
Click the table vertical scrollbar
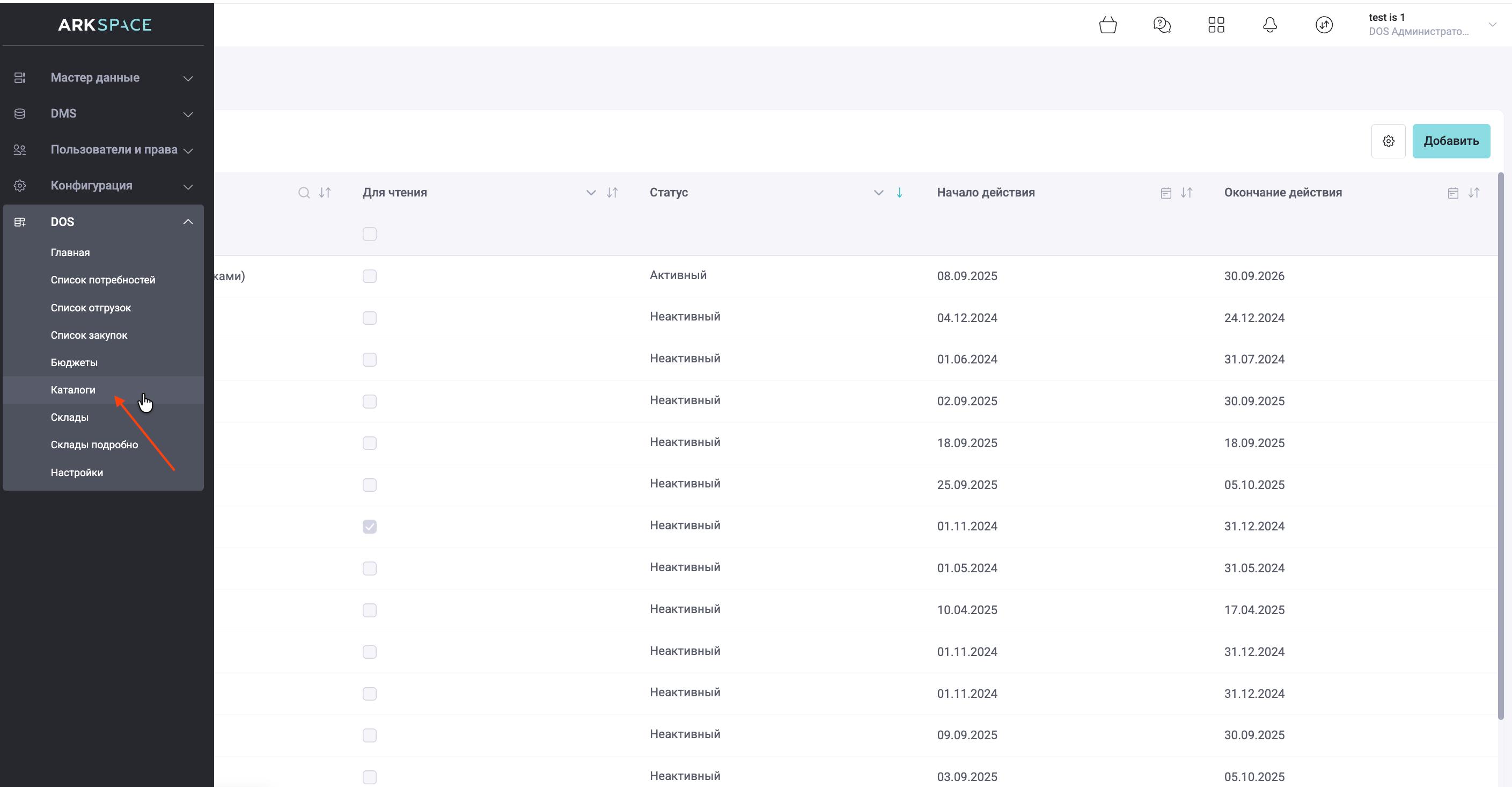click(x=1500, y=446)
